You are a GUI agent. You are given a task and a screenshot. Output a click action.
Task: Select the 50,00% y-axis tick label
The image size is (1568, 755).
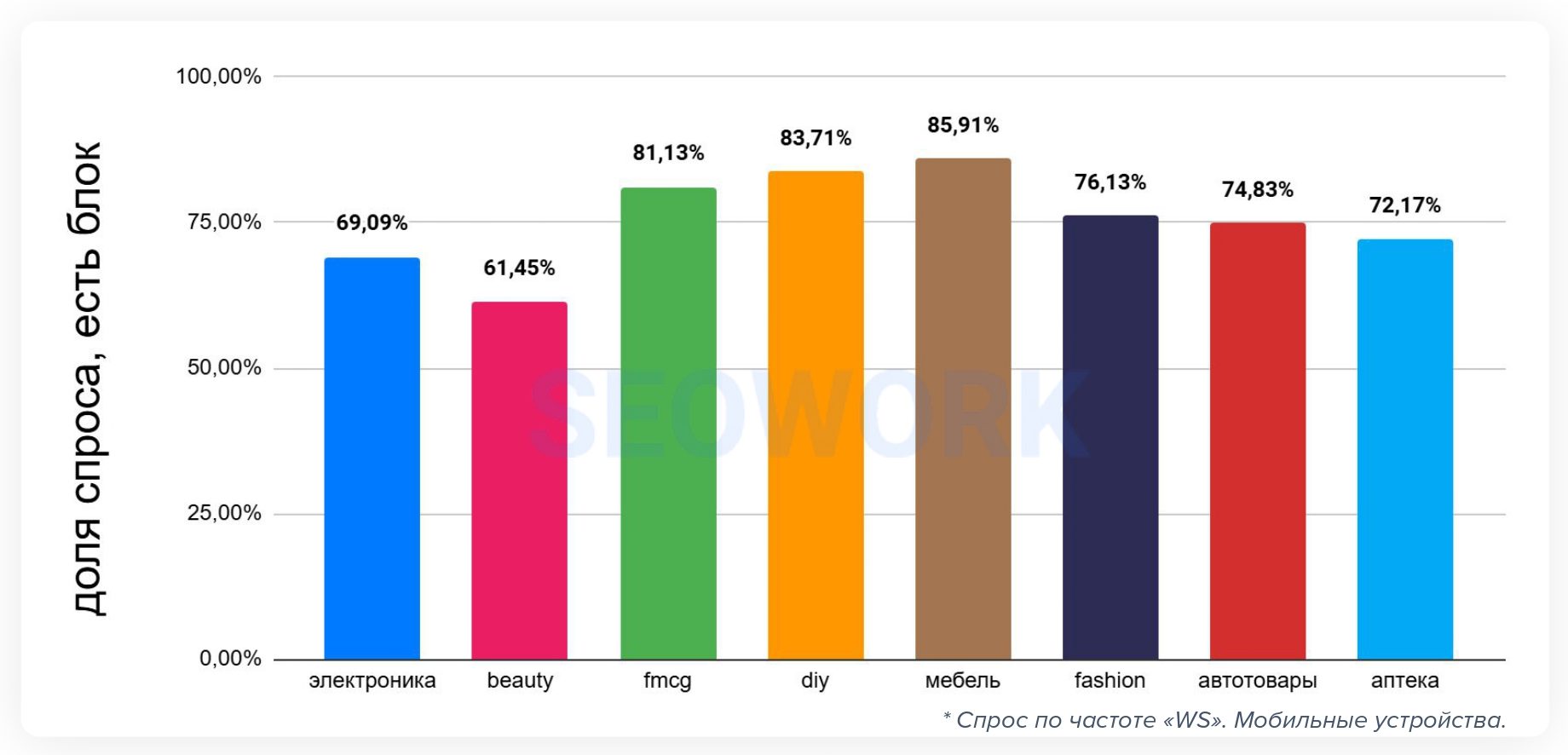[224, 368]
